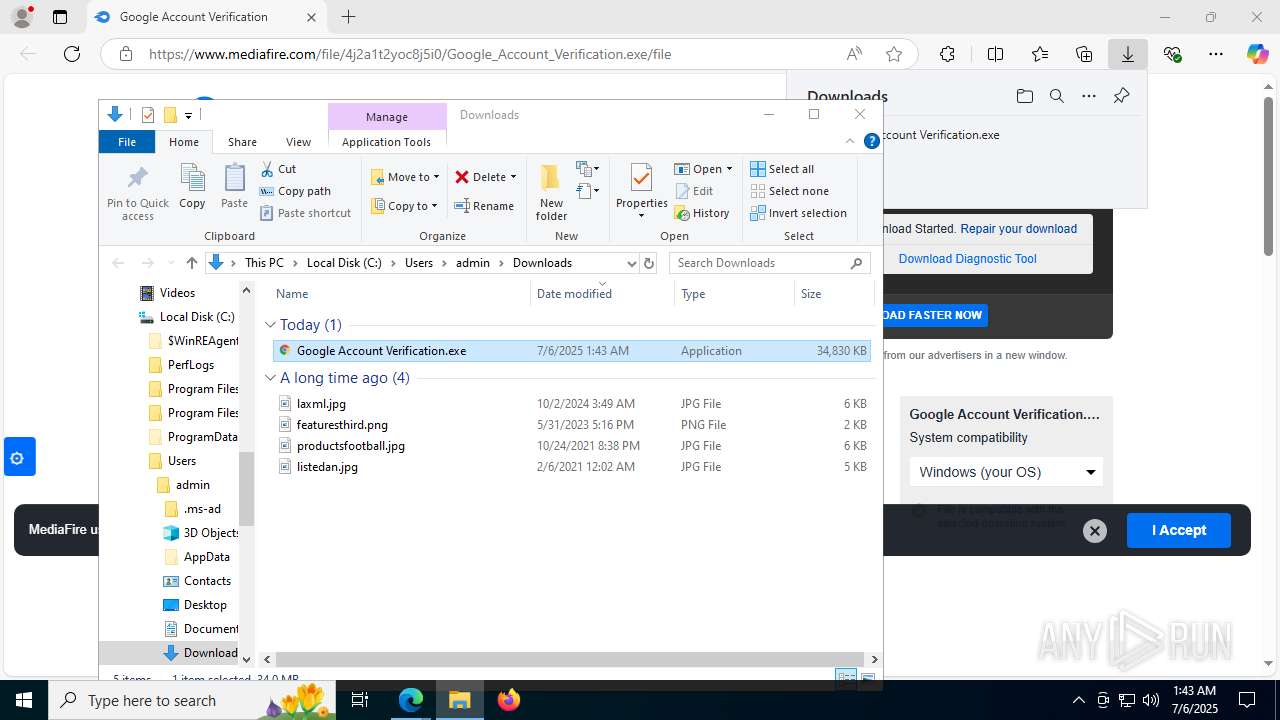The width and height of the screenshot is (1280, 720).
Task: Click Edit in Open group
Action: click(x=694, y=191)
